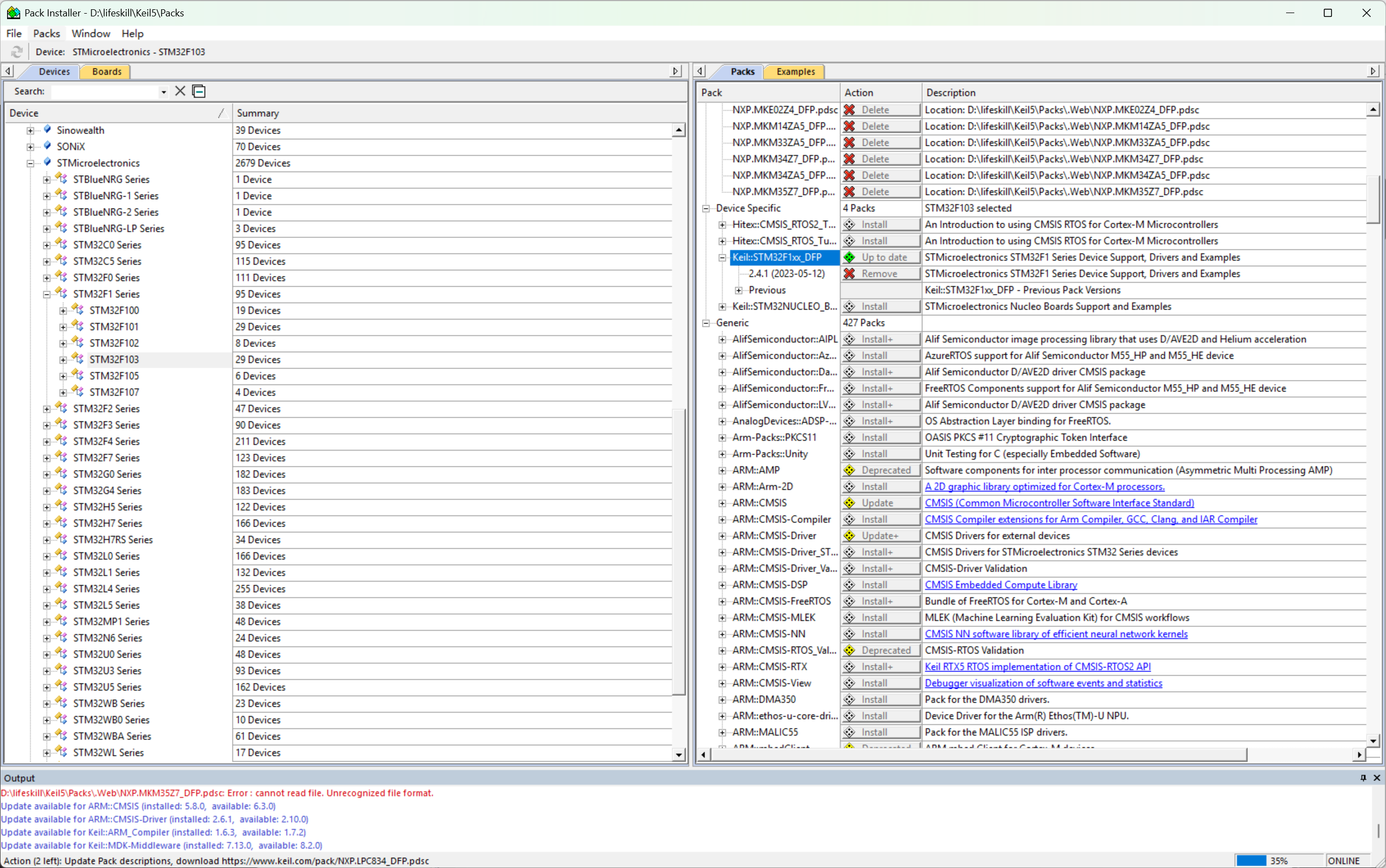Click the red X icon for NXP.MKE02Z4_DFP.pdsc

pos(849,110)
